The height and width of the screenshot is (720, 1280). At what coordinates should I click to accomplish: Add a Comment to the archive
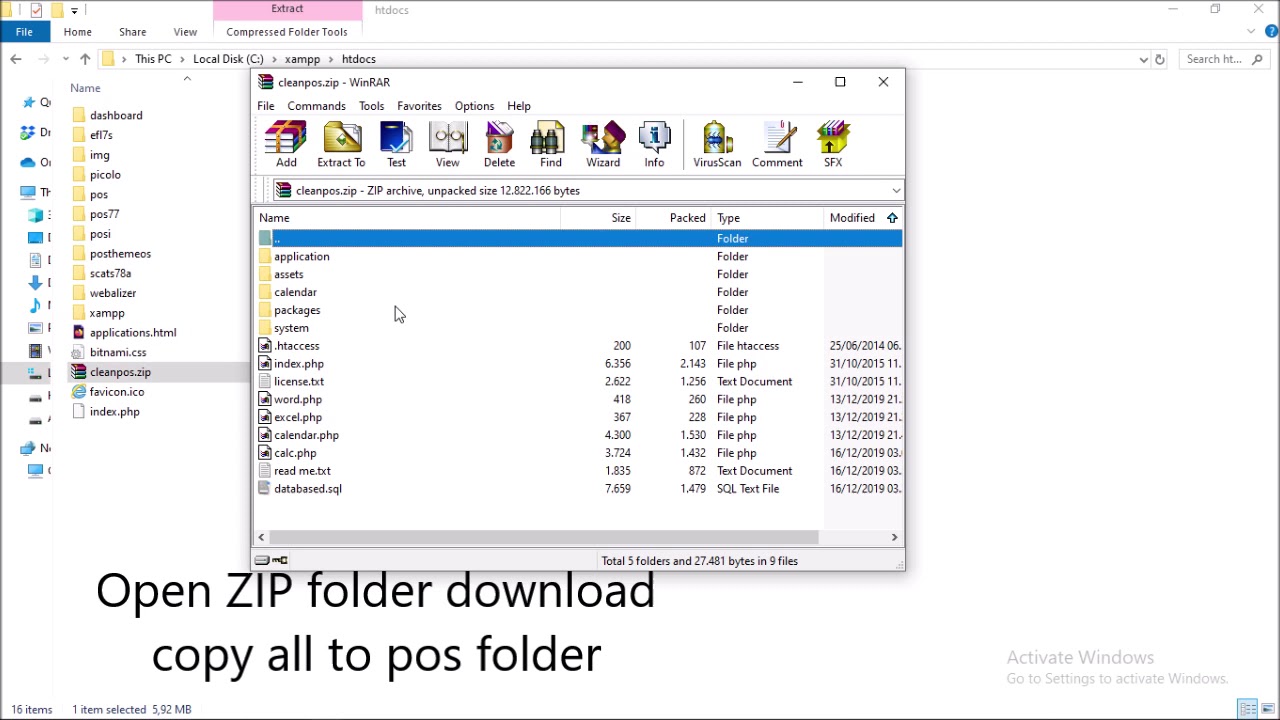[777, 144]
